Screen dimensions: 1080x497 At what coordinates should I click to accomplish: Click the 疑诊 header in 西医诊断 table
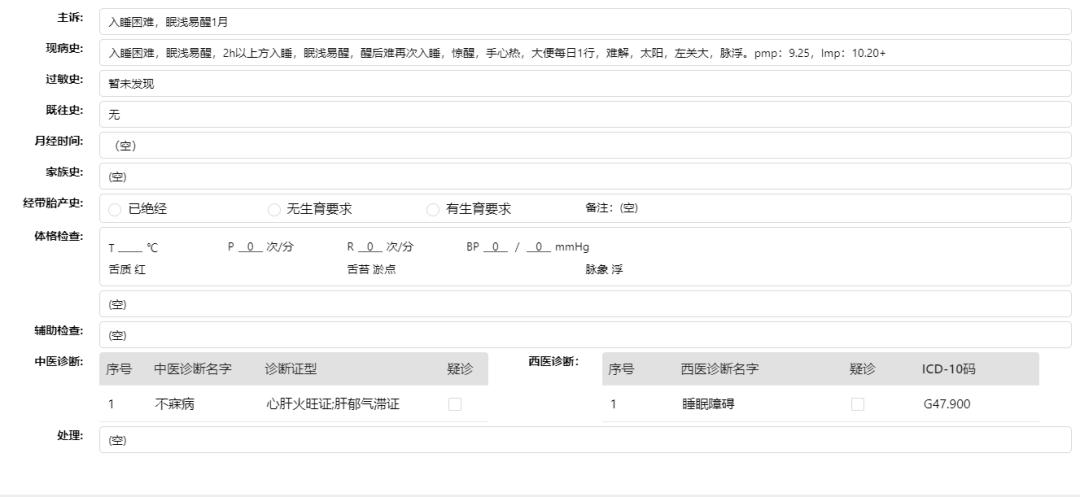pyautogui.click(x=862, y=369)
